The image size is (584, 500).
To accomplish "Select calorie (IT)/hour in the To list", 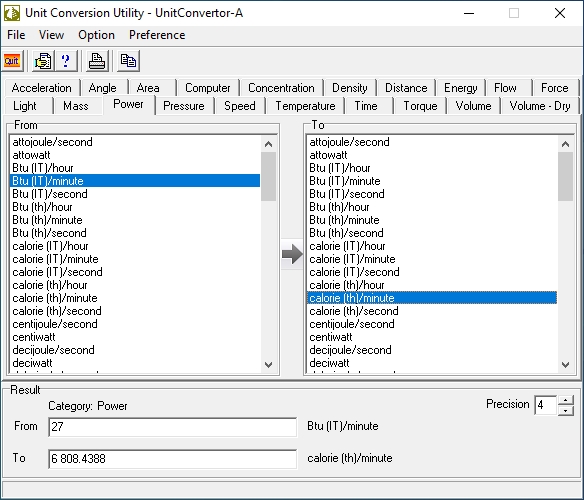I will pos(432,246).
